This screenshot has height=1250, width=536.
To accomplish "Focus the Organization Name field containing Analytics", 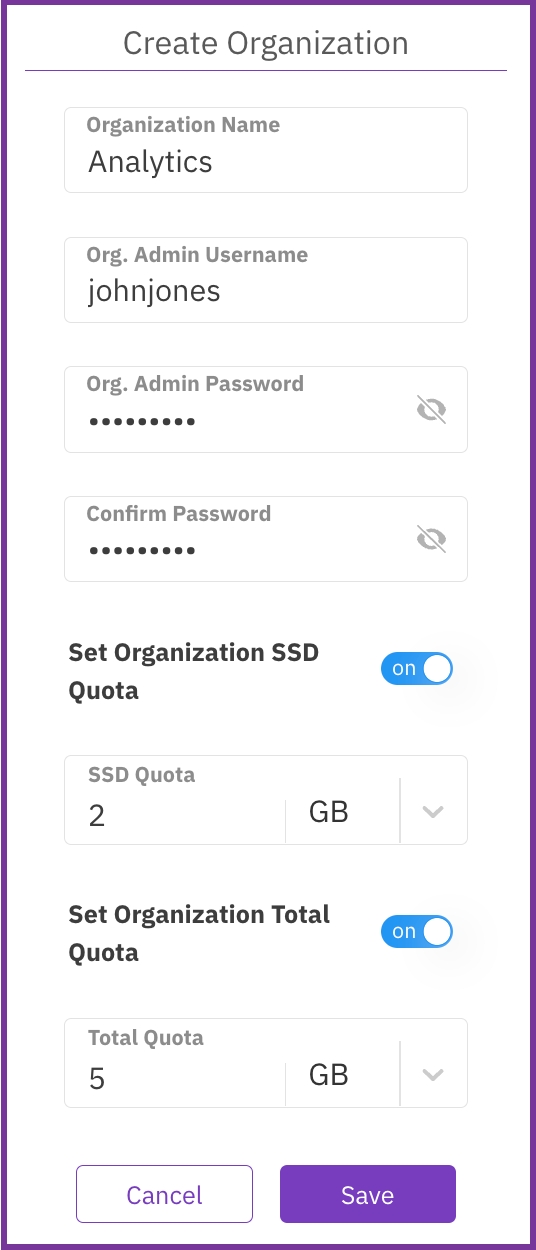I will [266, 150].
